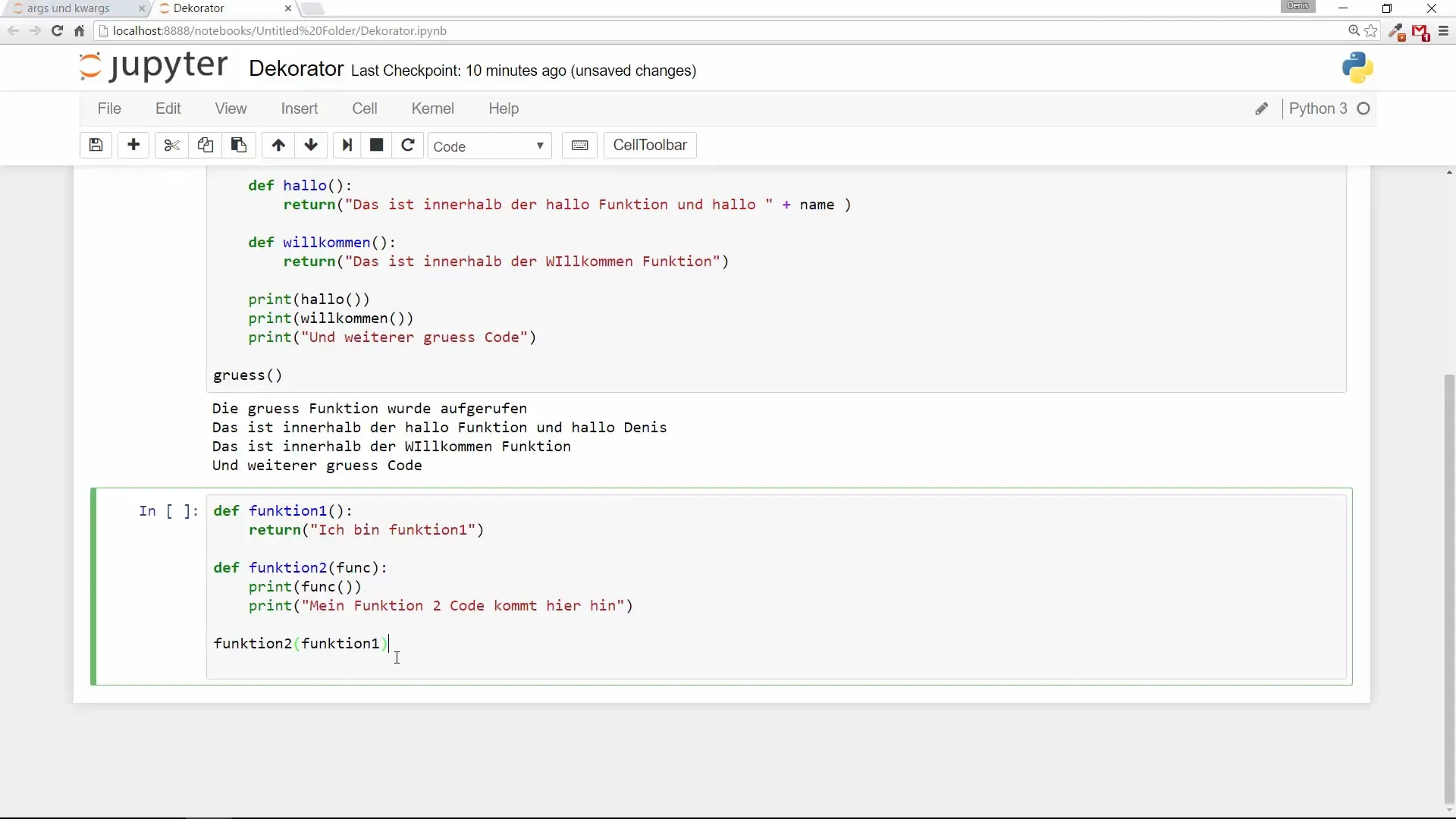Click the In [ ] prompt of active cell

168,511
